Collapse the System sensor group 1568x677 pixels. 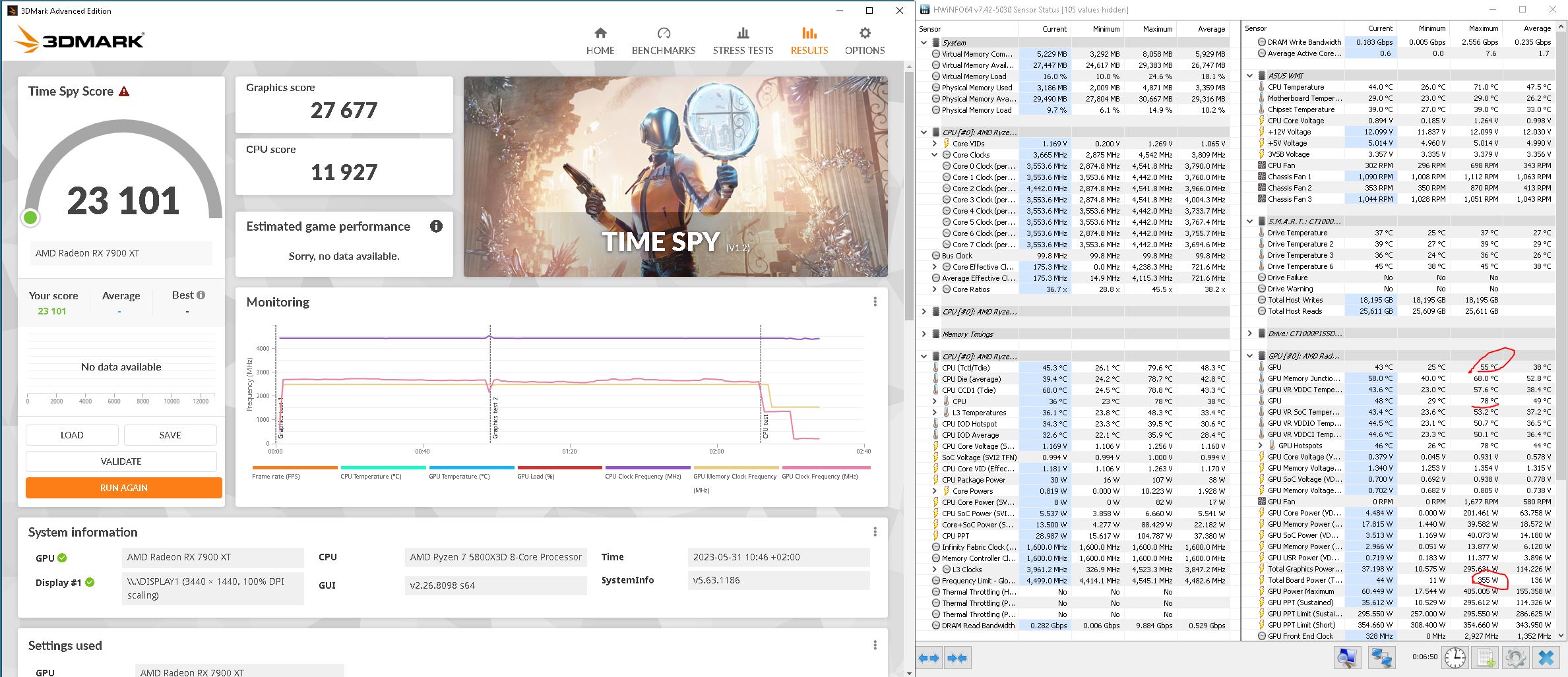click(x=924, y=43)
